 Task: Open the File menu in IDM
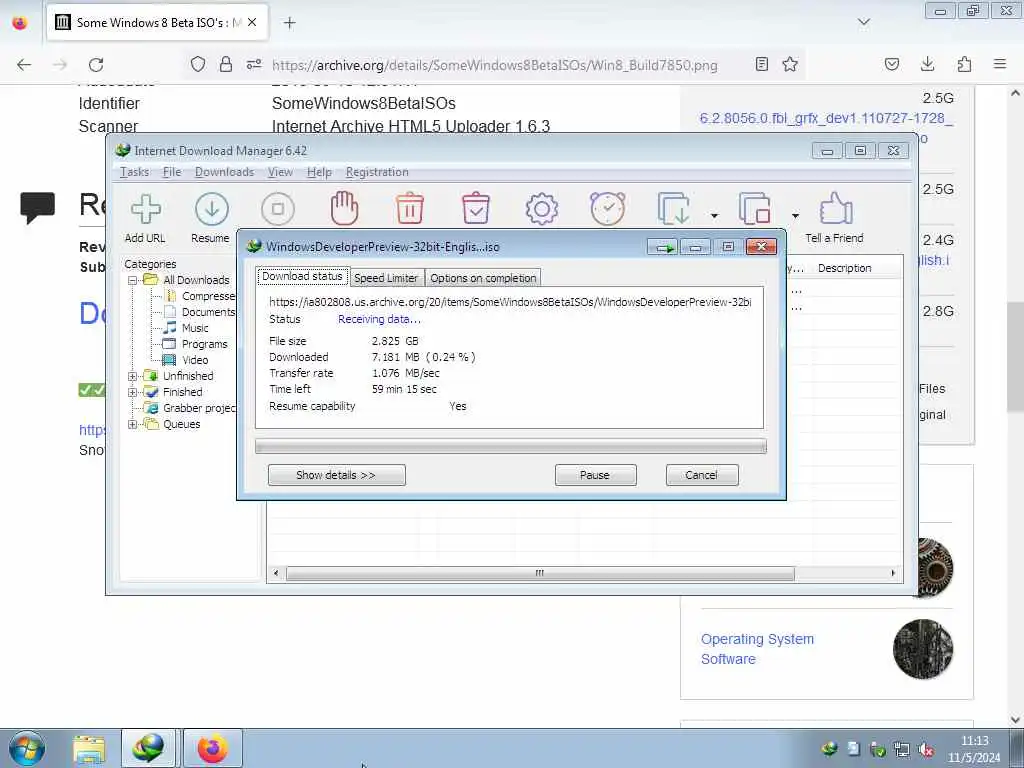point(172,172)
